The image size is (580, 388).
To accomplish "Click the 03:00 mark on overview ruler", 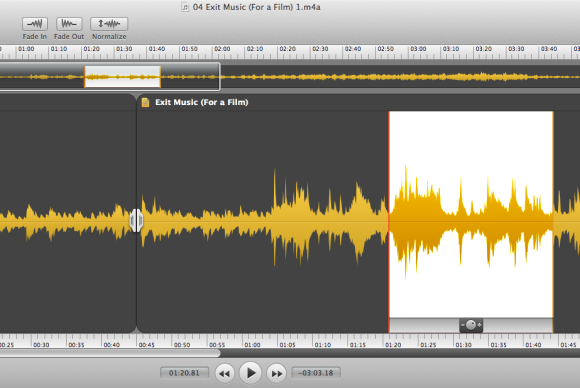I will 418,49.
